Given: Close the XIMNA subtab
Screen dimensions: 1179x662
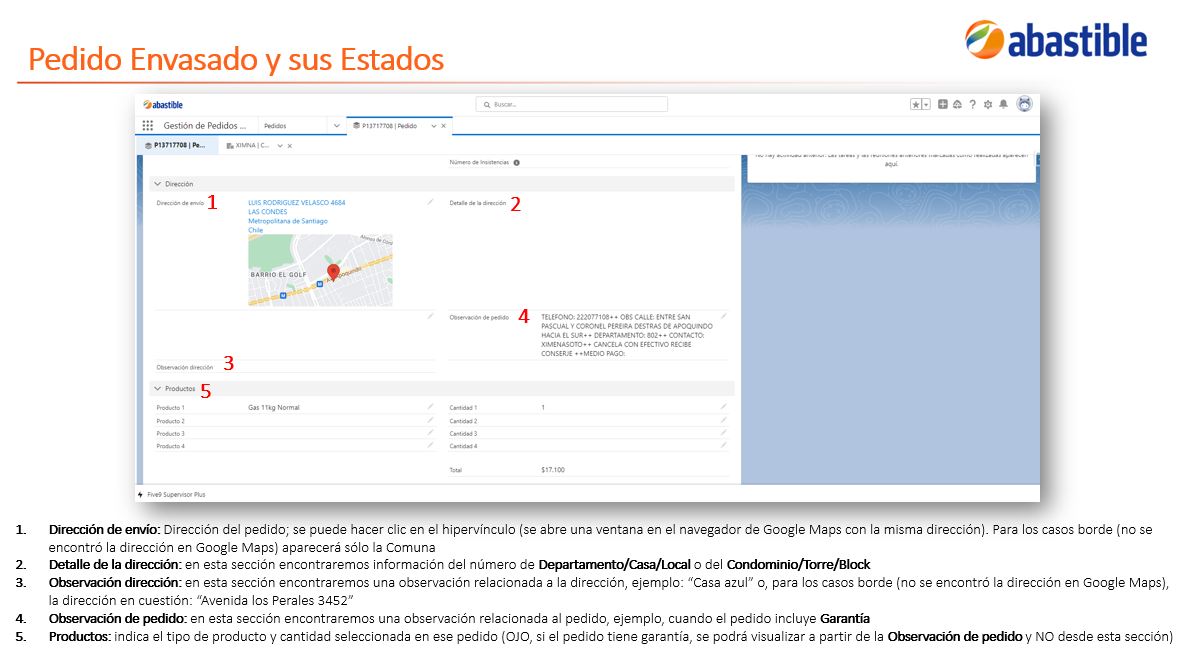Looking at the screenshot, I should [x=289, y=146].
